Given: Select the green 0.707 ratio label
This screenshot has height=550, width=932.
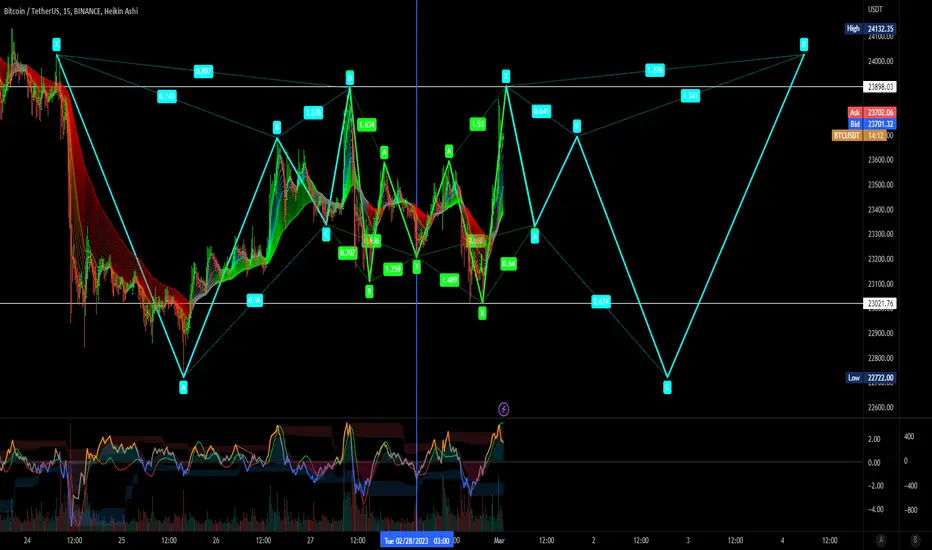Looking at the screenshot, I should (x=348, y=253).
